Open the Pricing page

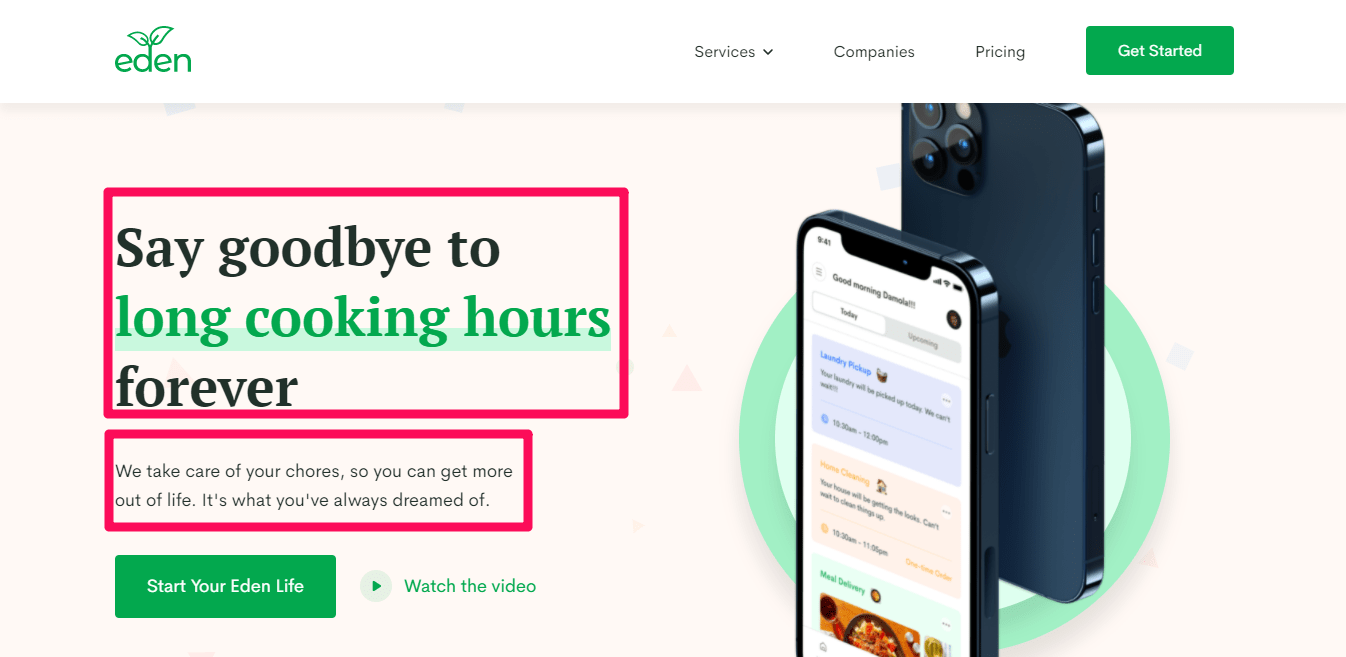pyautogui.click(x=1000, y=52)
